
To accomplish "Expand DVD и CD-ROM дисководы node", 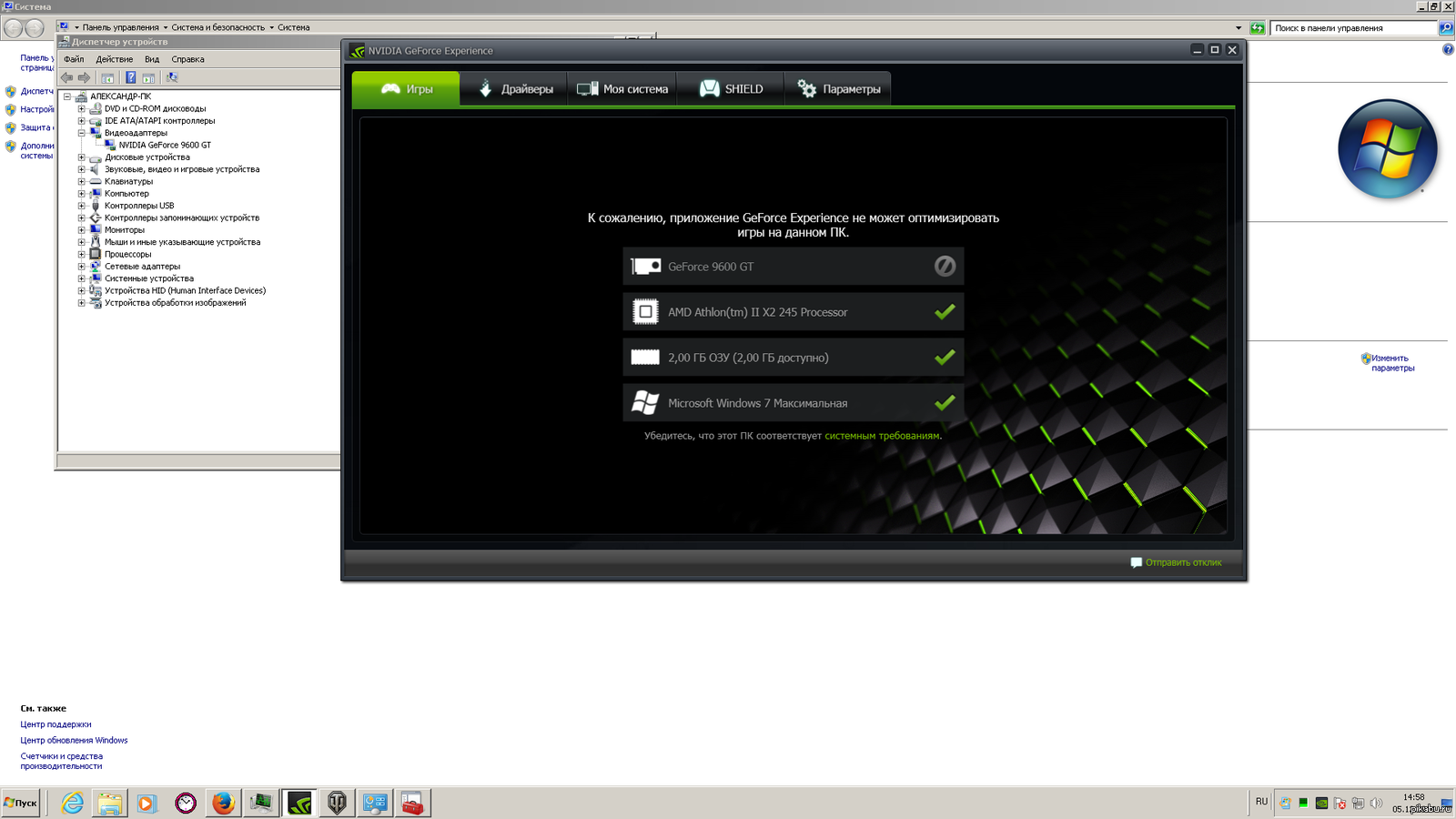I will [x=81, y=108].
